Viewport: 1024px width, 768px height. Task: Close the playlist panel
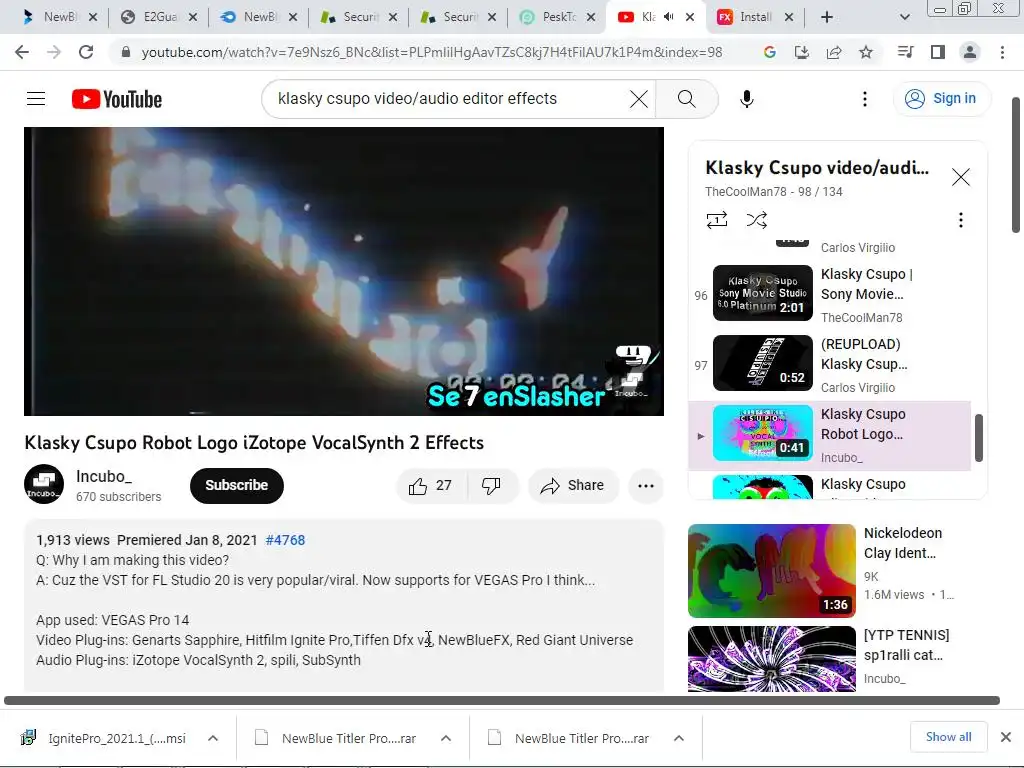961,177
